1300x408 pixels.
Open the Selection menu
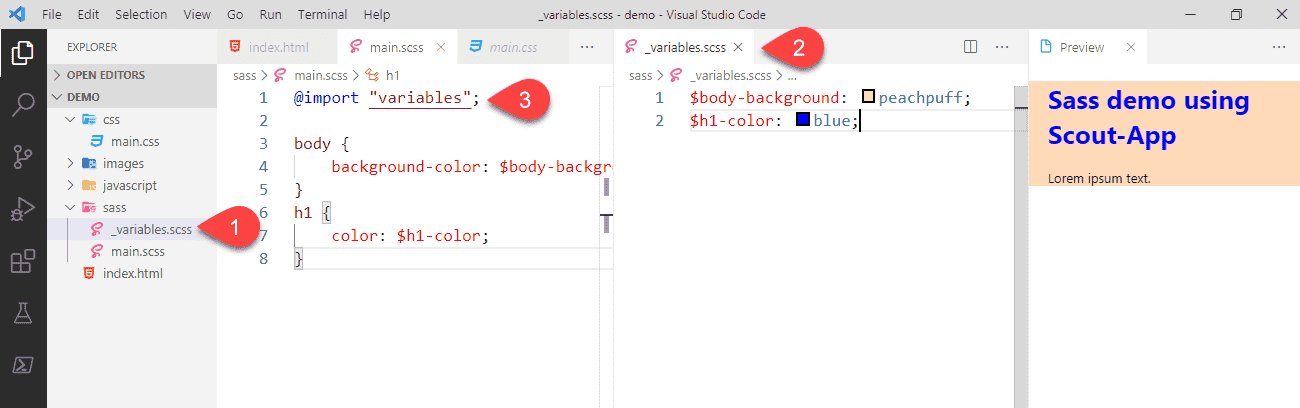point(141,15)
